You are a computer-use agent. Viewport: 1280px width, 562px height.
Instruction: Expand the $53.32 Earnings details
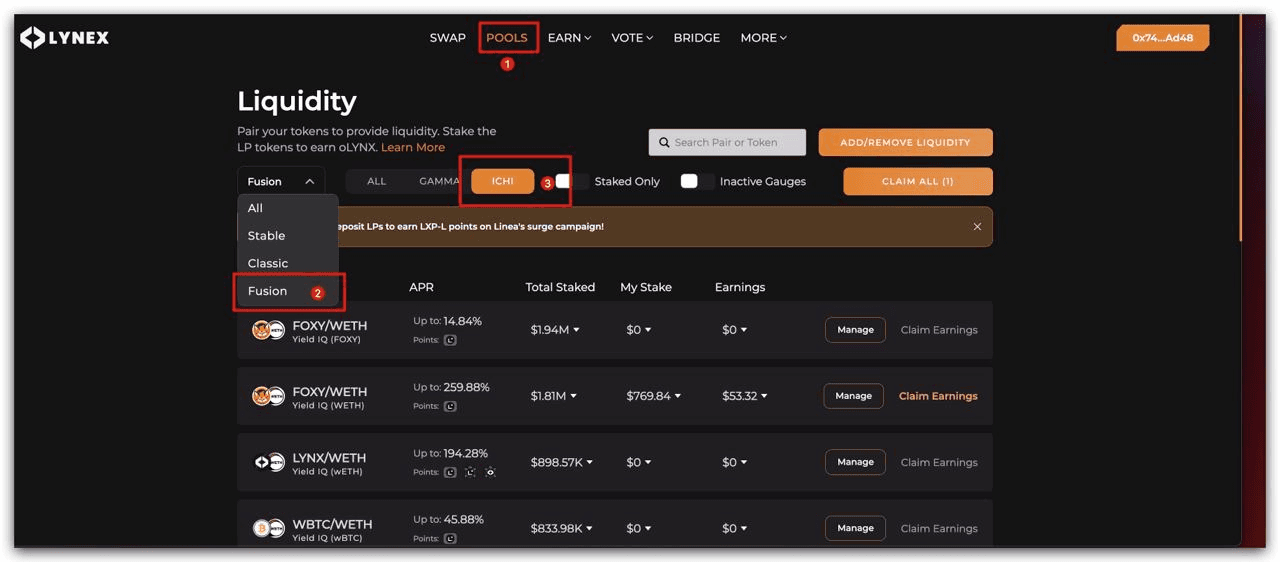pyautogui.click(x=745, y=396)
